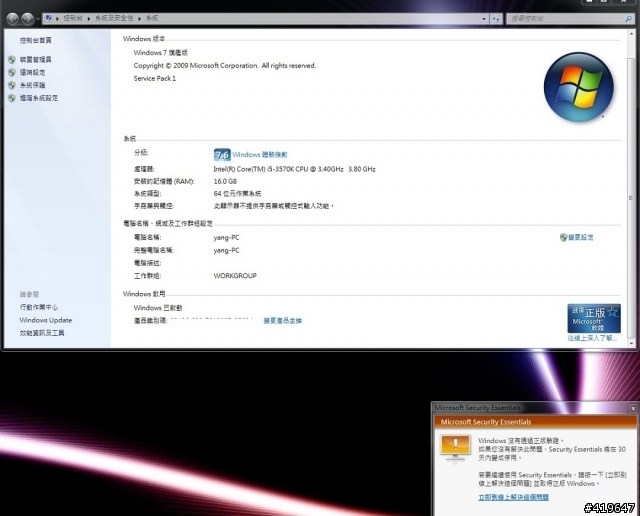Open the address bar history dropdown arrow
The height and width of the screenshot is (516, 640).
(484, 19)
